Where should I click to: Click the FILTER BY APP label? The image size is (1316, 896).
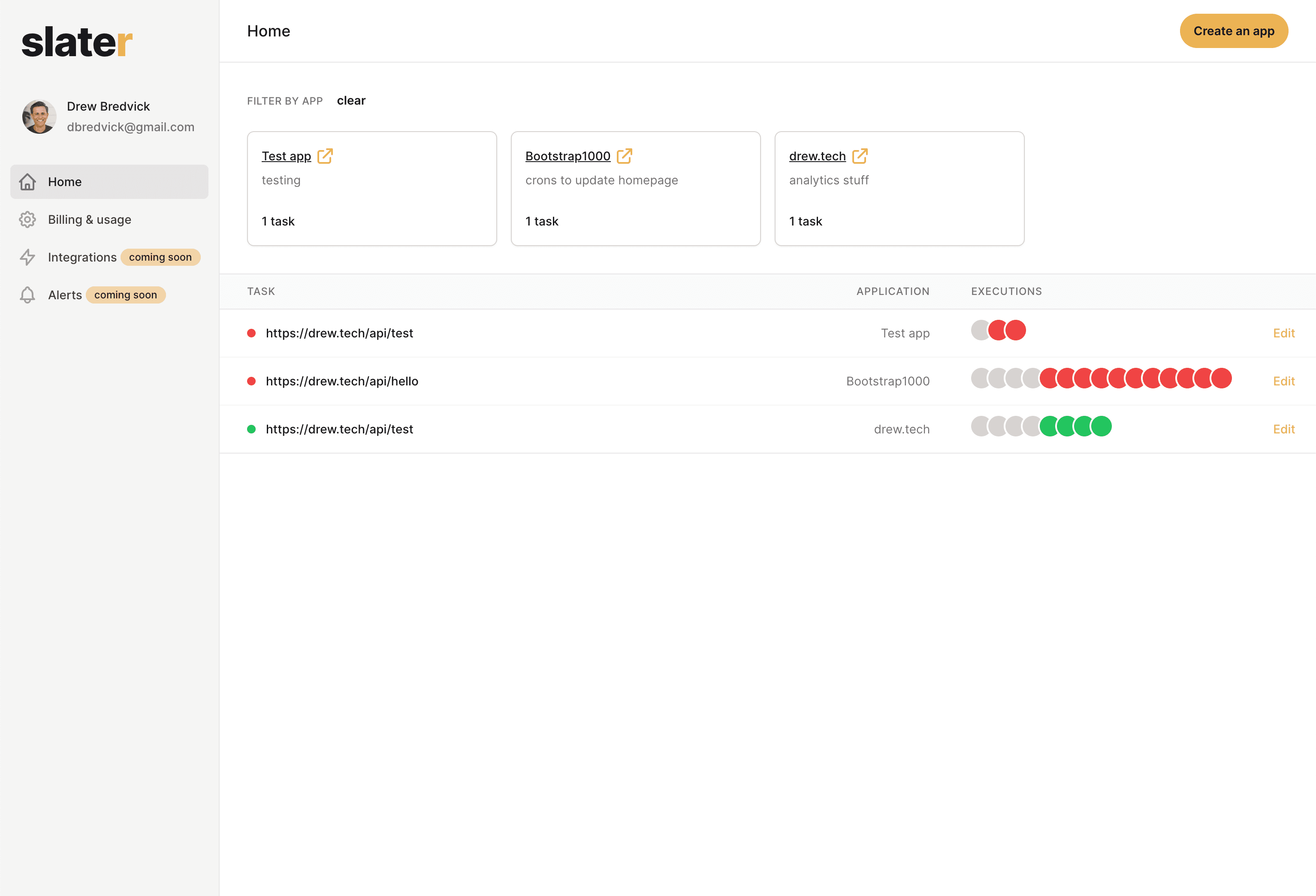[x=285, y=101]
